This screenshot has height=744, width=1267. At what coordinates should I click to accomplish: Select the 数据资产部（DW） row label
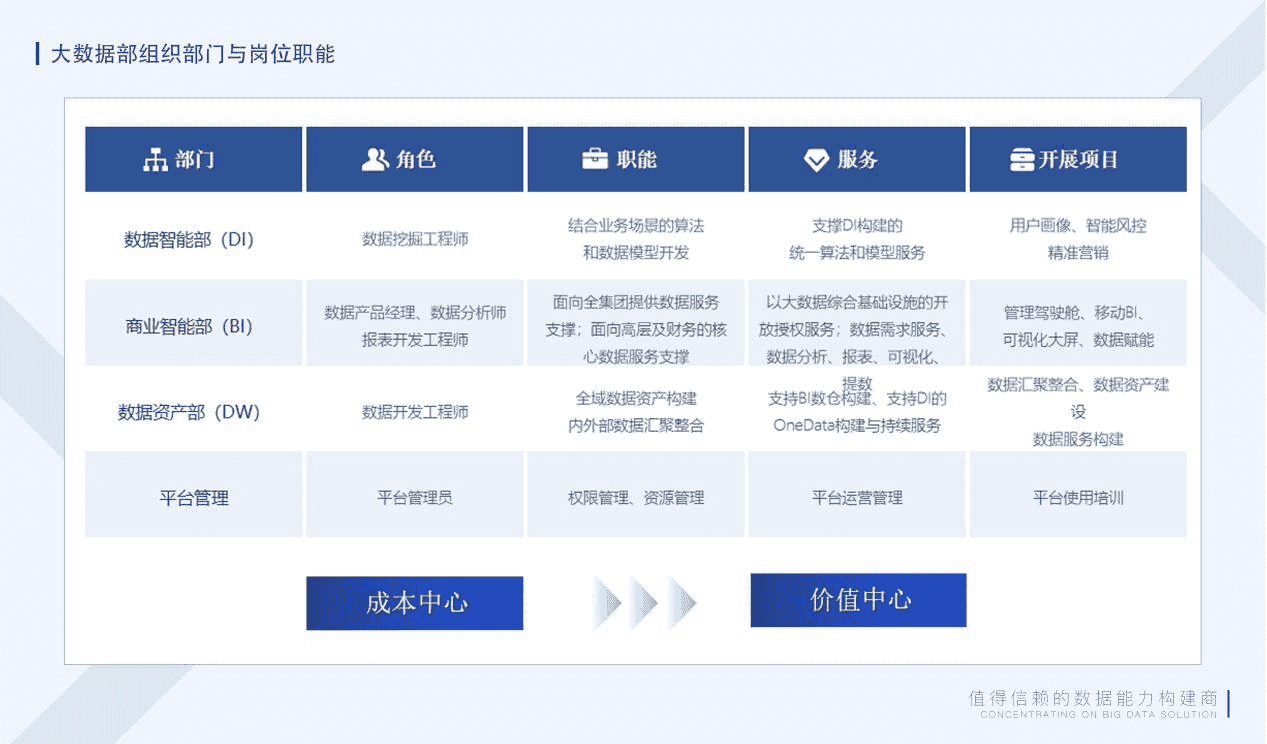189,412
